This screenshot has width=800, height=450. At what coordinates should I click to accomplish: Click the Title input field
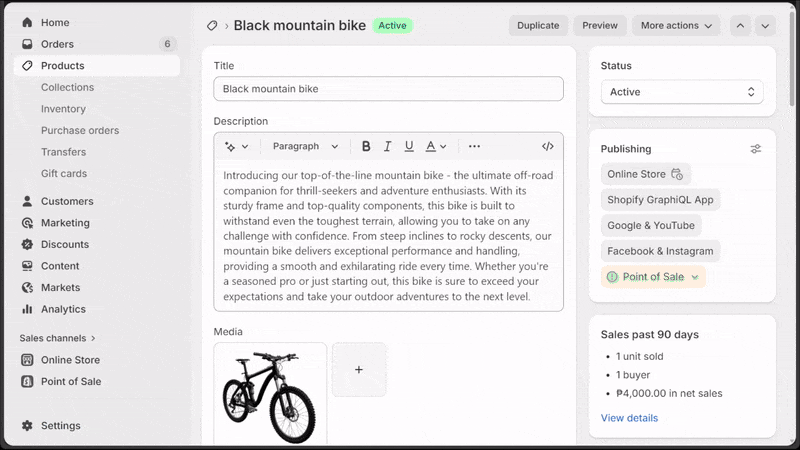[x=388, y=89]
